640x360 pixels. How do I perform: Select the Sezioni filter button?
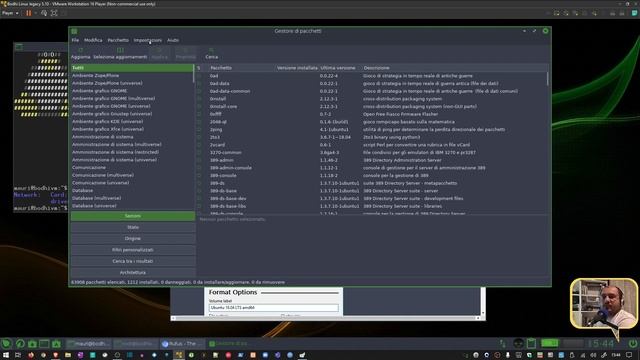pyautogui.click(x=133, y=216)
